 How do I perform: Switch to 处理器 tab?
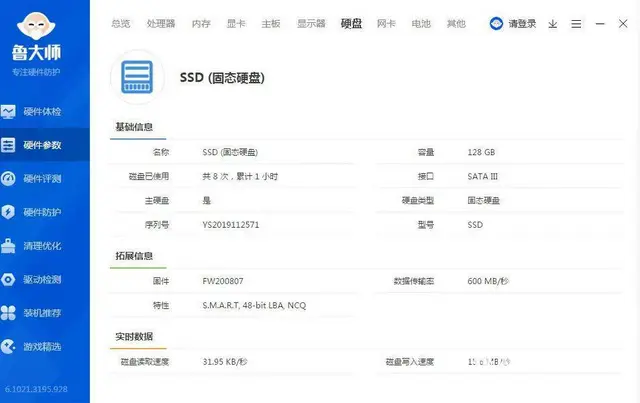point(161,24)
